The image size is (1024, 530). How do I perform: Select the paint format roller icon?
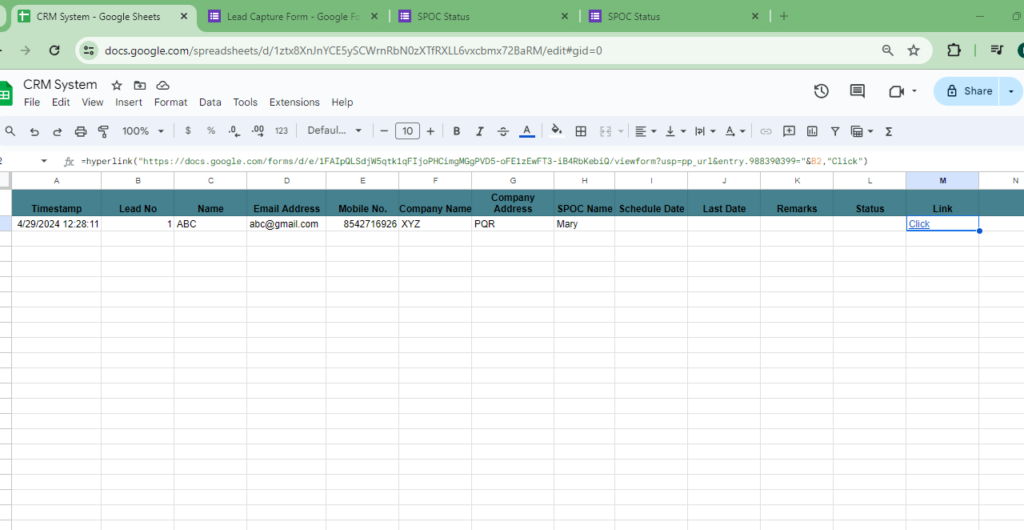pos(103,131)
